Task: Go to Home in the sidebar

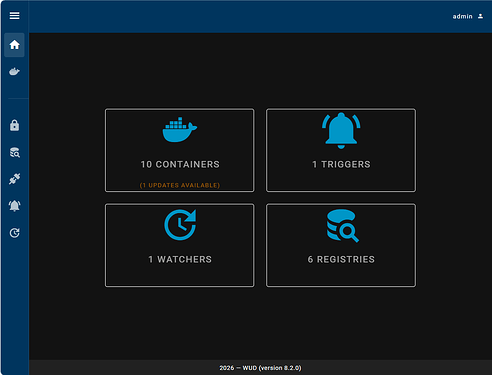Action: [x=14, y=45]
